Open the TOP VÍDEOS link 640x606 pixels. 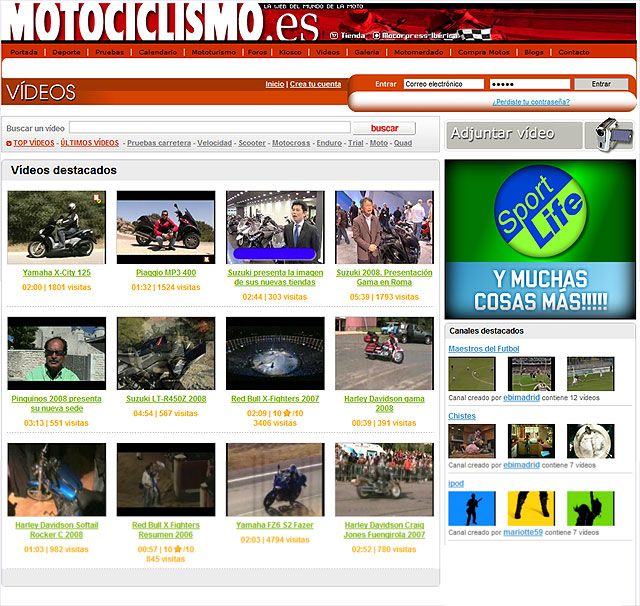(33, 143)
